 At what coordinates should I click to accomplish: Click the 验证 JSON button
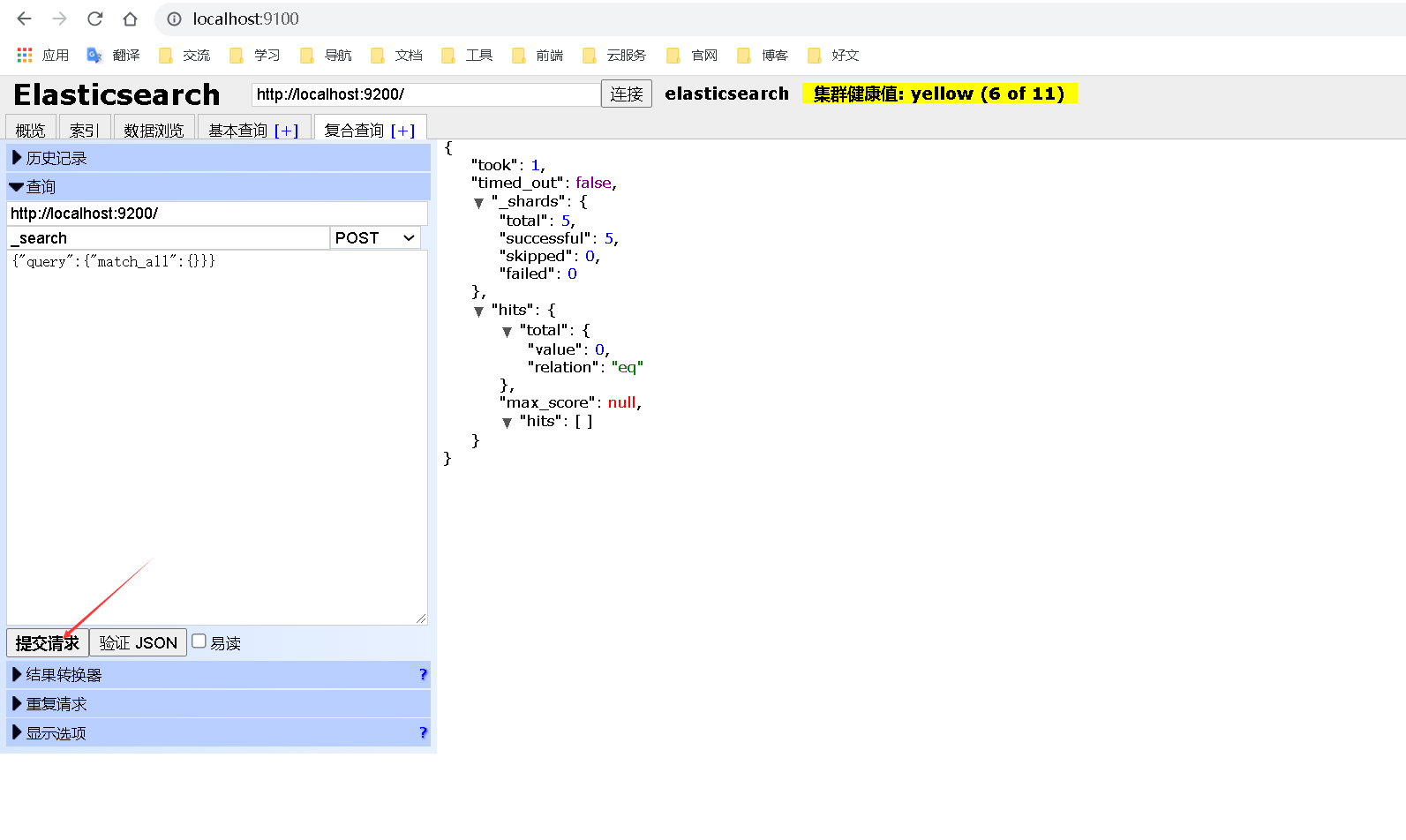(138, 642)
